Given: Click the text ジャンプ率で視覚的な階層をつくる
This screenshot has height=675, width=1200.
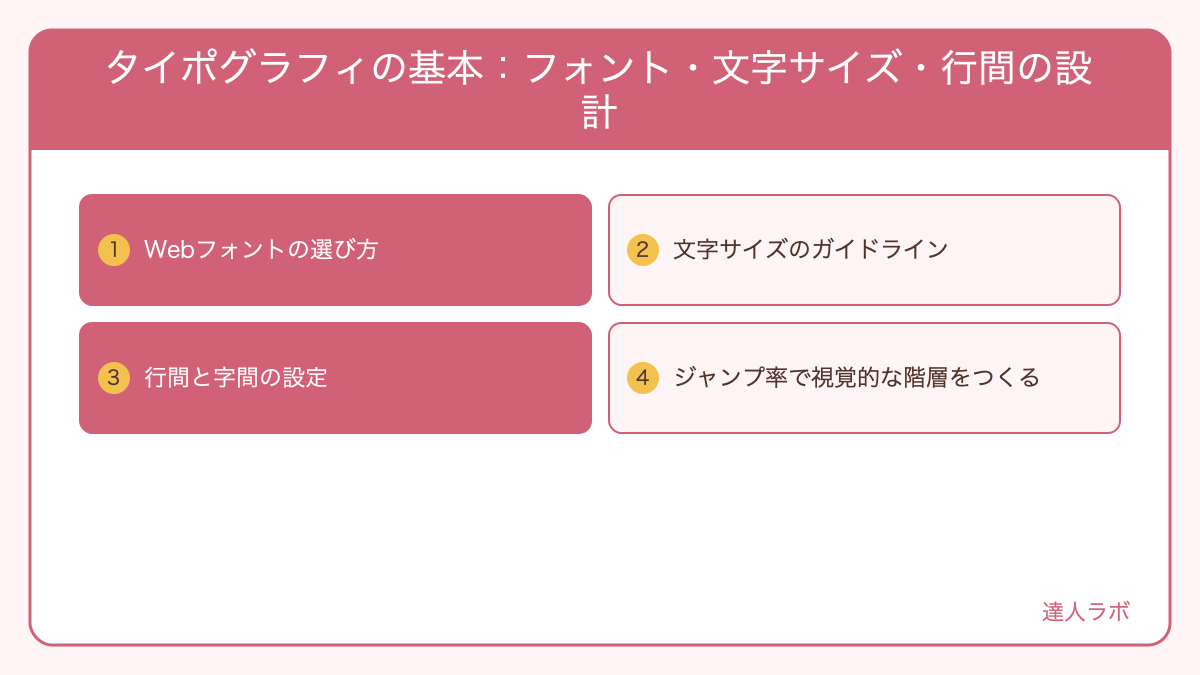Looking at the screenshot, I should pos(857,378).
